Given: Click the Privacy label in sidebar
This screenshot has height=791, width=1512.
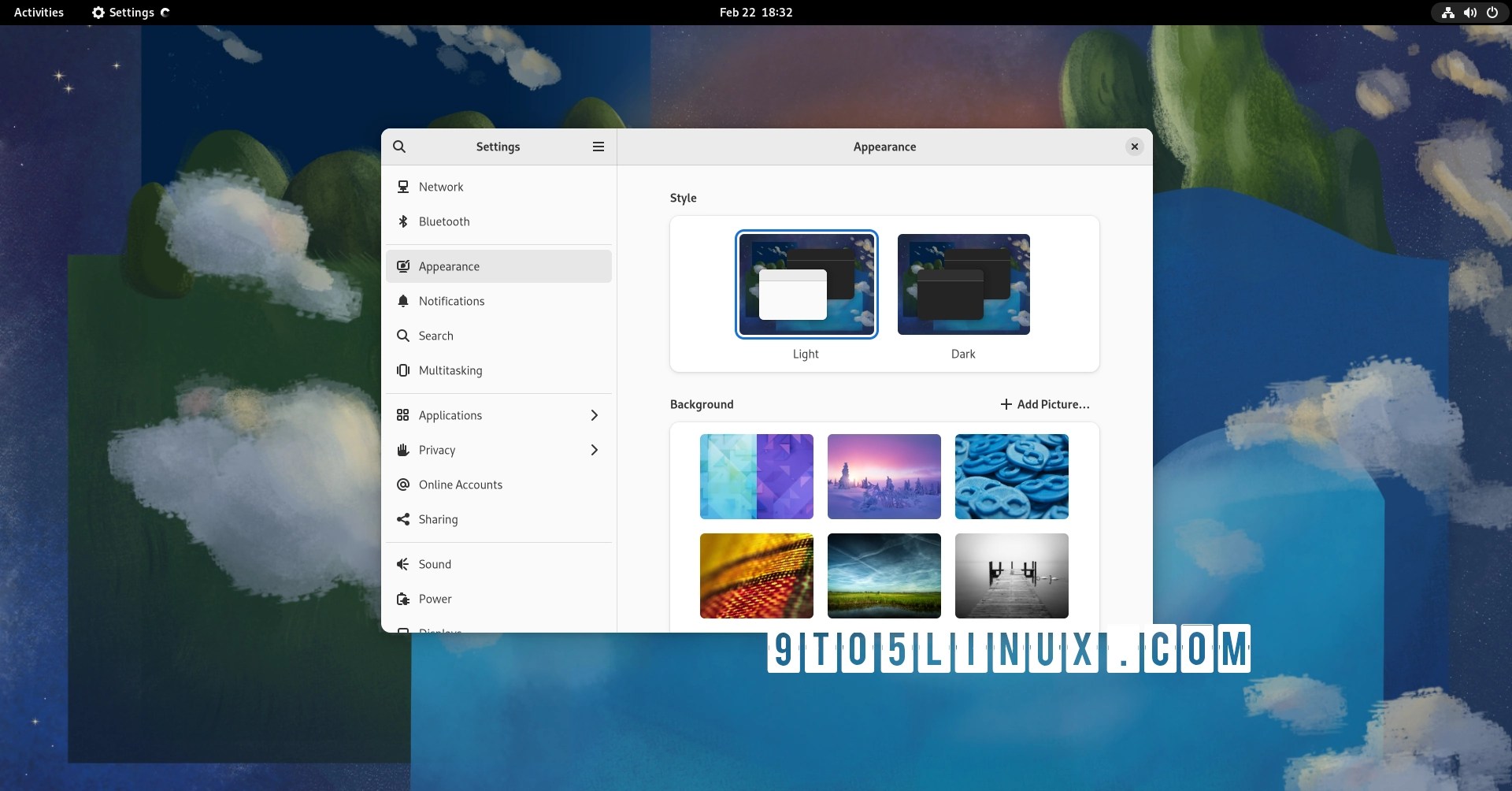Looking at the screenshot, I should click(437, 450).
